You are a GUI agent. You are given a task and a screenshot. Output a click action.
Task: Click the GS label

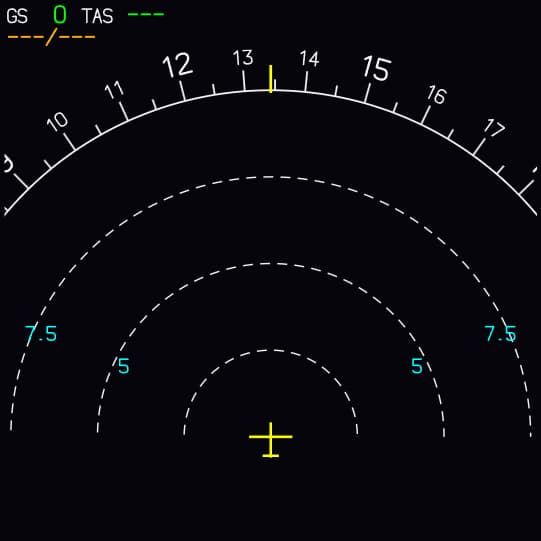[17, 16]
